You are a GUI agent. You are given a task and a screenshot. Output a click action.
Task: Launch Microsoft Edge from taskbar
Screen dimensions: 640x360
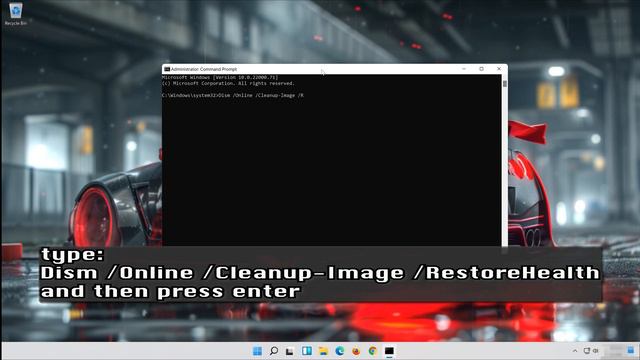[x=339, y=351]
